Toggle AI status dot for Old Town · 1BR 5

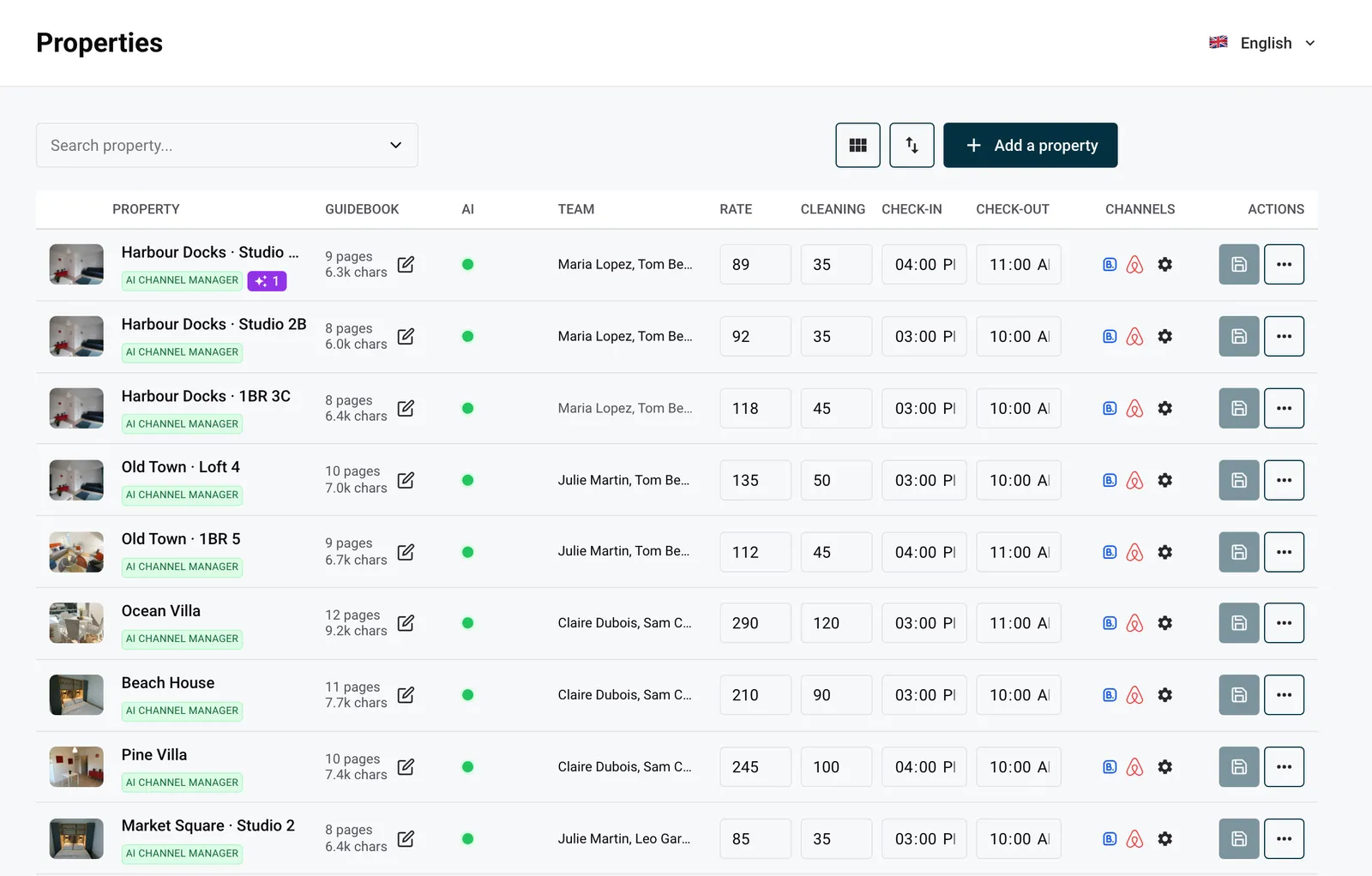(467, 552)
